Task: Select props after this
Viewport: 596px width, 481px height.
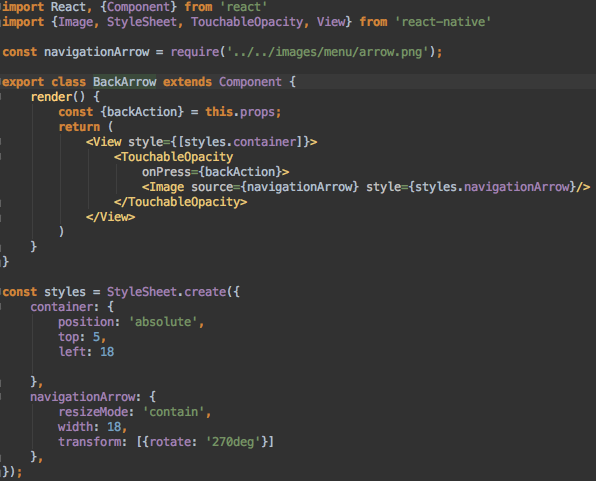Action: pyautogui.click(x=257, y=113)
